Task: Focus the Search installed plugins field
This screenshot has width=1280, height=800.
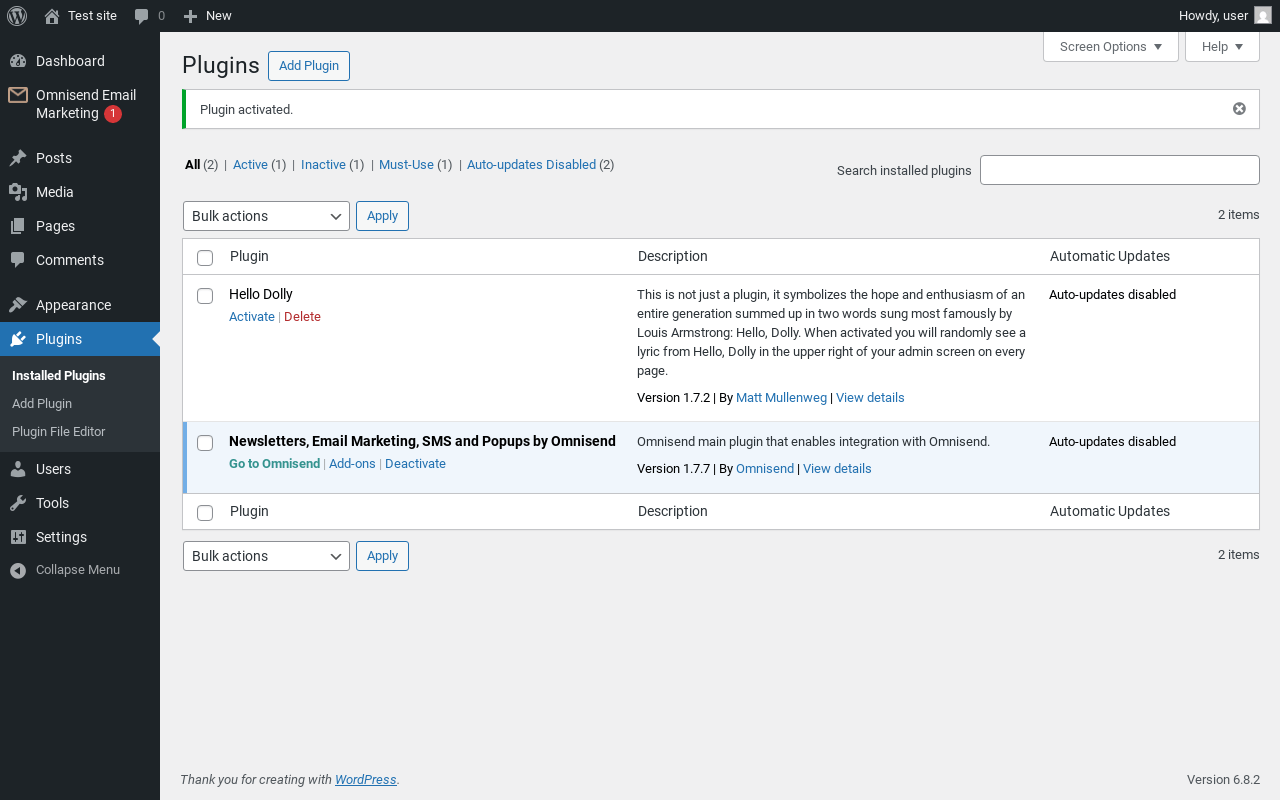Action: click(x=1120, y=170)
